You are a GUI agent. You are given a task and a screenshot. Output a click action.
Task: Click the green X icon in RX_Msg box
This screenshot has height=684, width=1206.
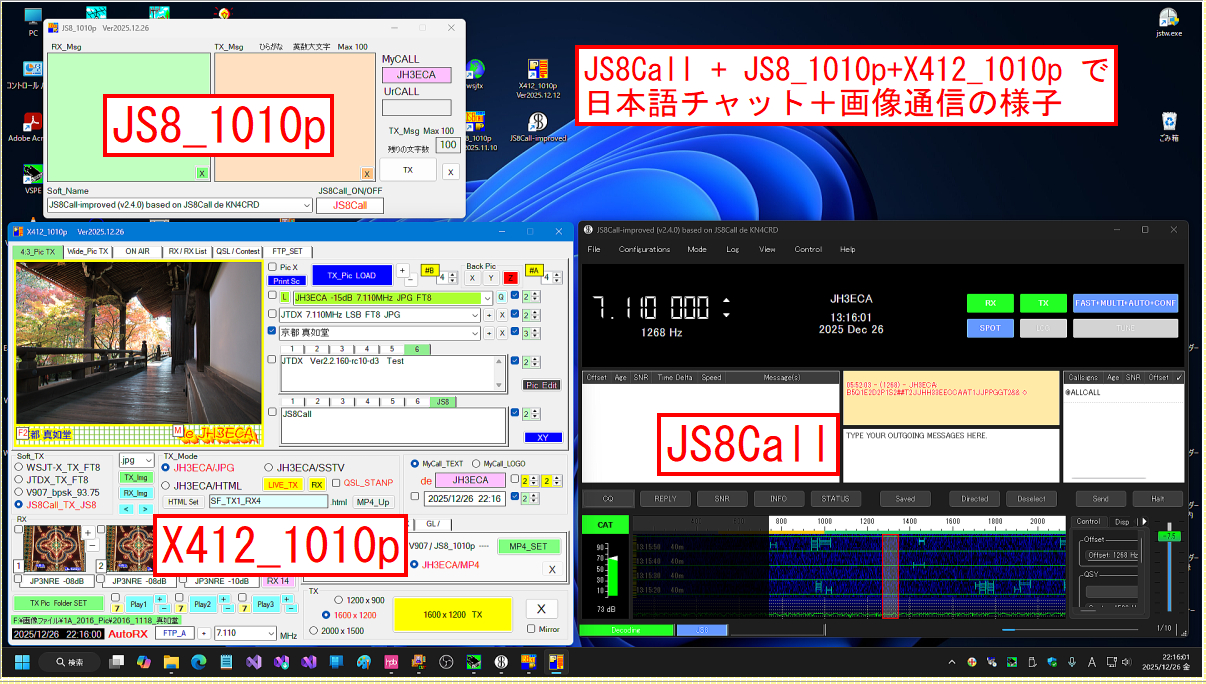pos(201,173)
